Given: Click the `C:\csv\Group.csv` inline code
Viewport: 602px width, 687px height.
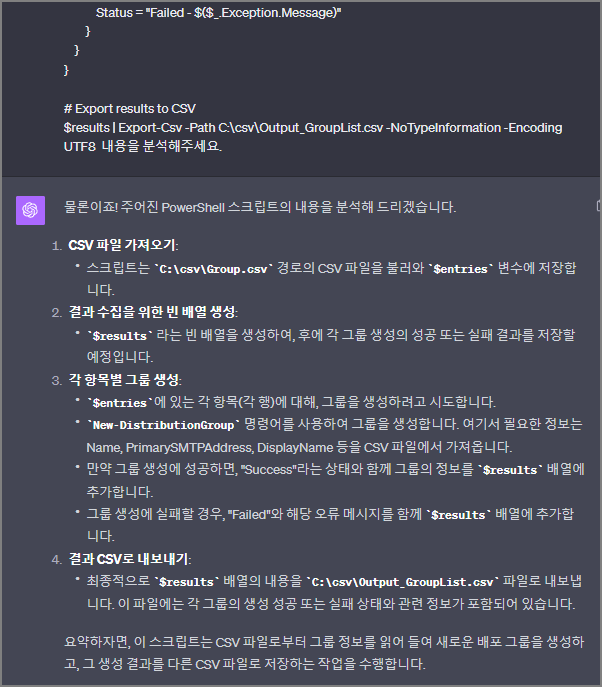Looking at the screenshot, I should [213, 269].
